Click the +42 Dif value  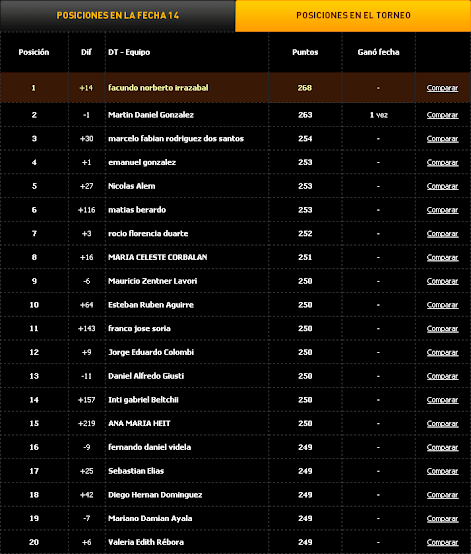(x=87, y=495)
